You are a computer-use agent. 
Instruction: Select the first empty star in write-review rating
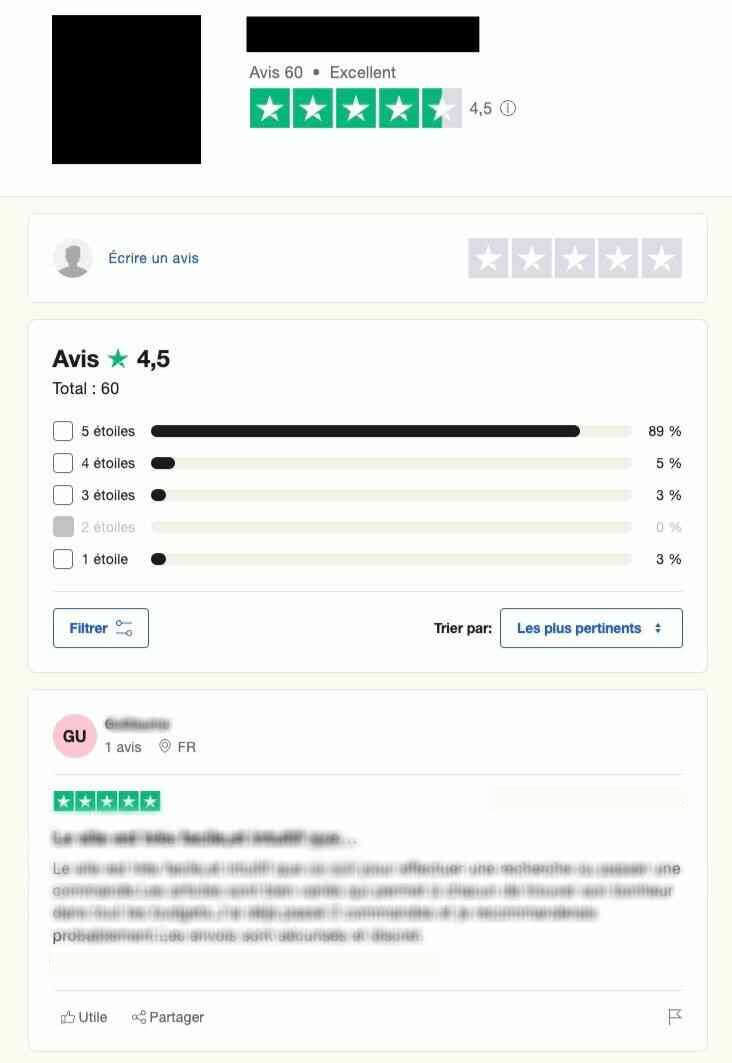click(x=488, y=258)
